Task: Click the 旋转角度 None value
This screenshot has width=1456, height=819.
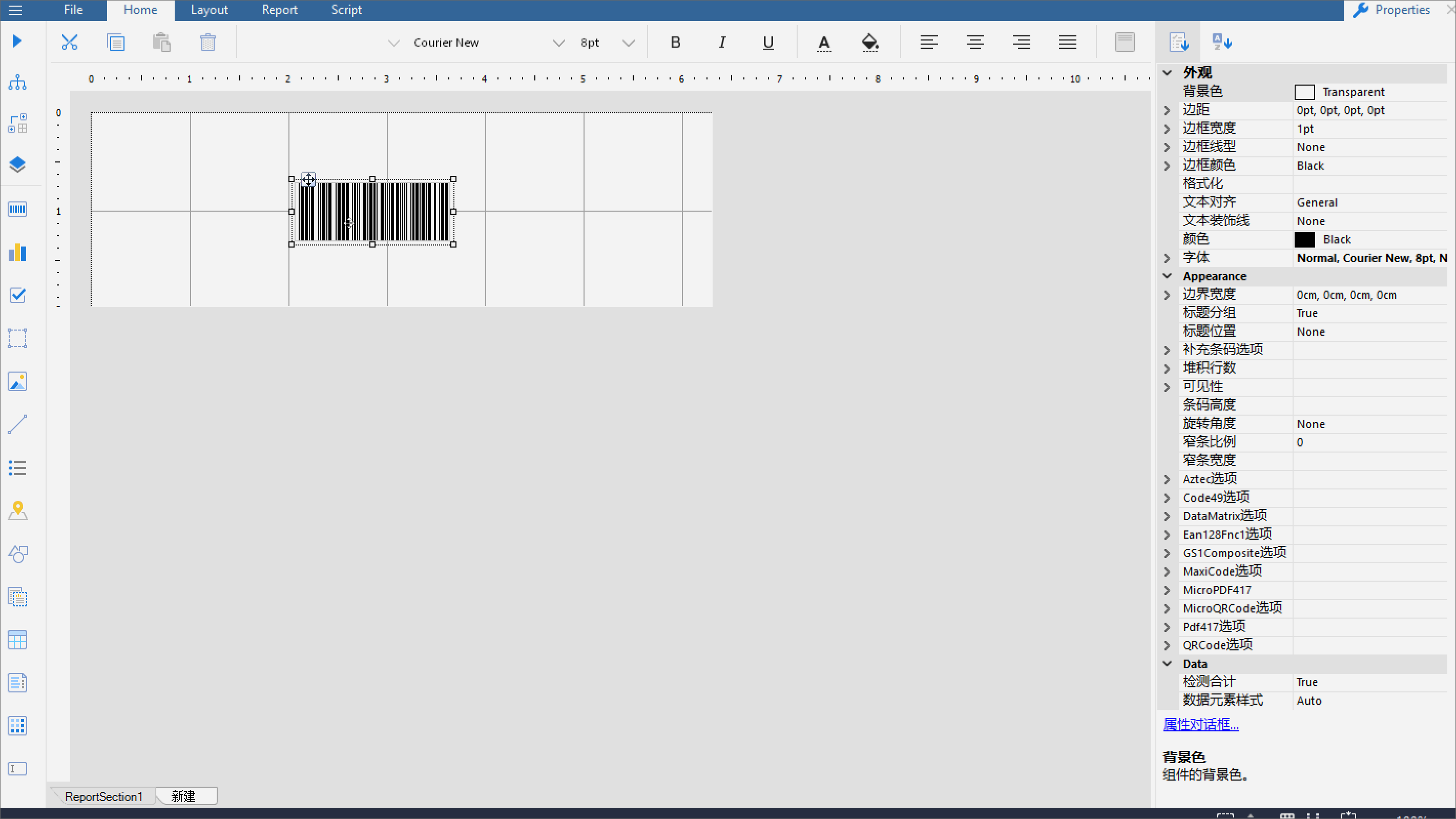Action: (x=1370, y=424)
